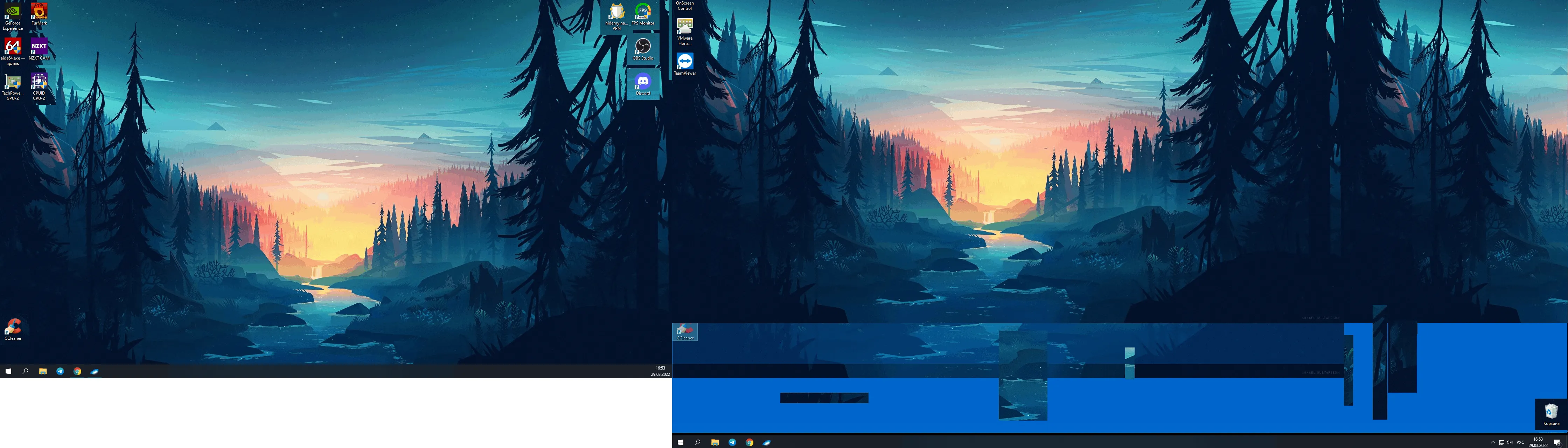Launch the OBS Studio desktop icon
Viewport: 1568px width, 448px height.
643,49
